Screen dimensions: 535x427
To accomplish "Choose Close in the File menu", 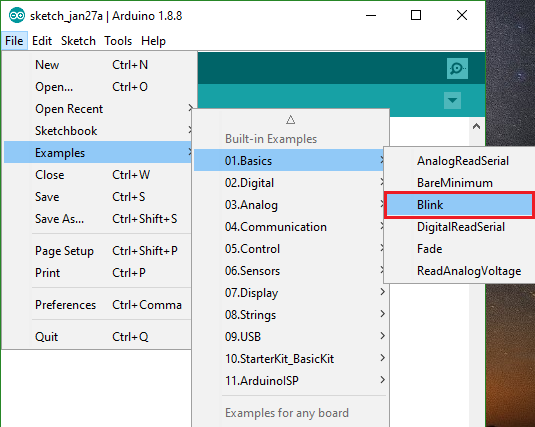I will point(98,175).
